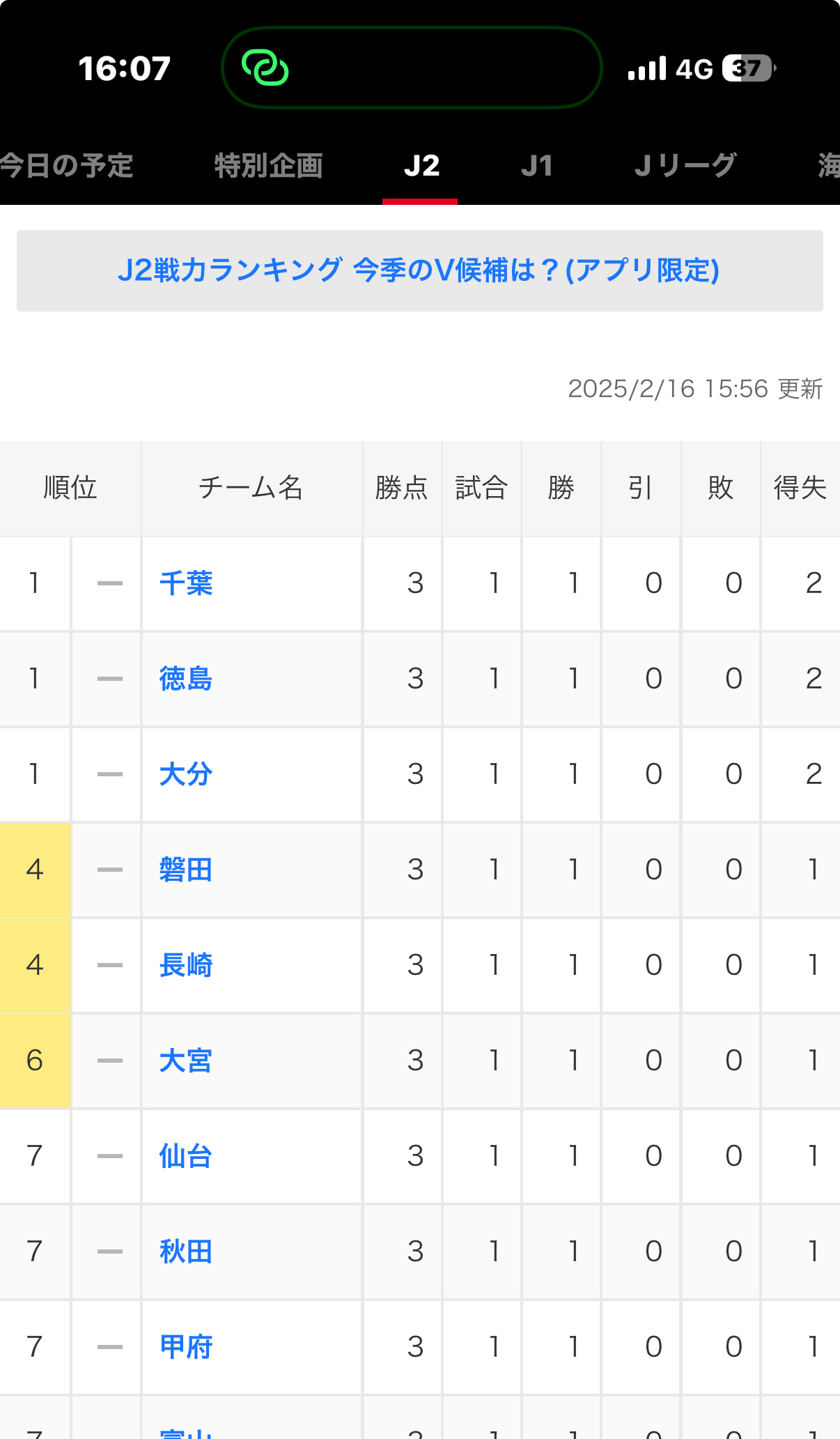Open the 磐田 team link
Viewport: 840px width, 1439px height.
coord(186,870)
